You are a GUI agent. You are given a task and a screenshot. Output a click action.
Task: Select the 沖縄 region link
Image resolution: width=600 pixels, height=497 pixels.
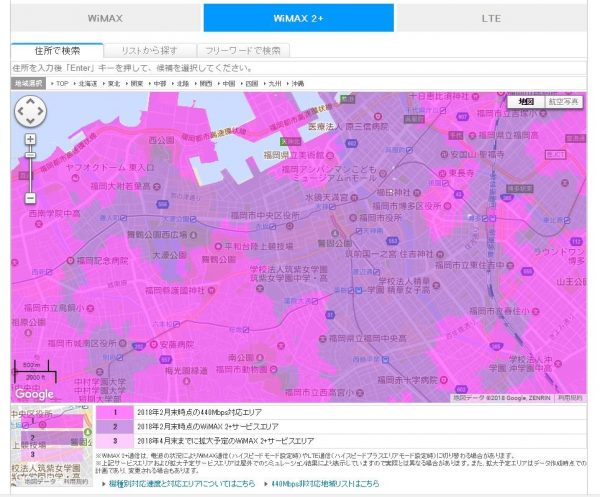click(297, 83)
